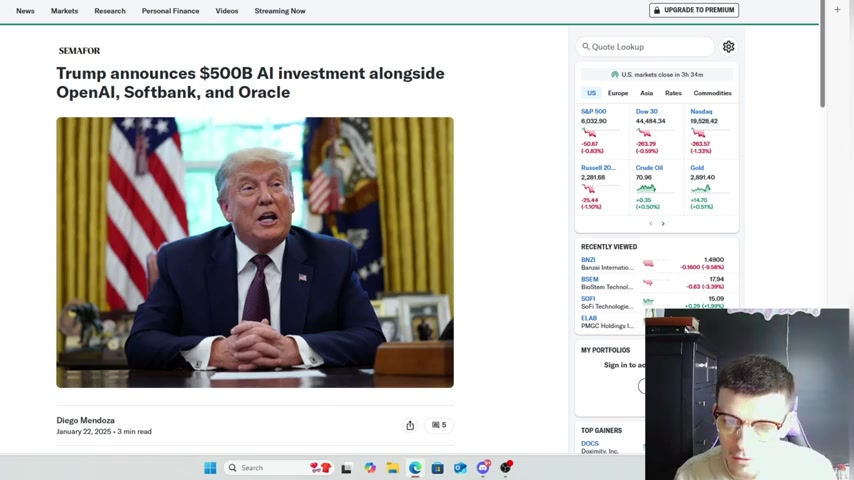Open recently viewed ticker ELAB
This screenshot has height=480, width=854.
coord(589,318)
